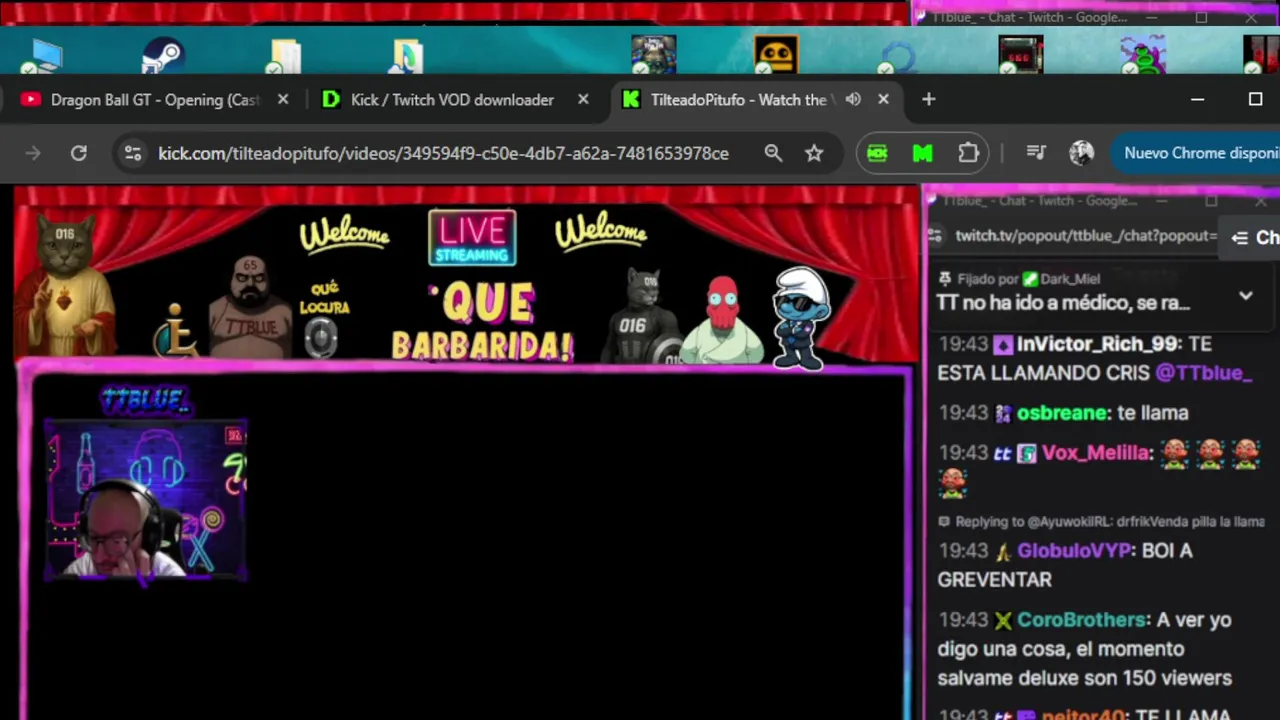Open the yellow folder desktop icon
The image size is (1280, 720).
tap(285, 57)
